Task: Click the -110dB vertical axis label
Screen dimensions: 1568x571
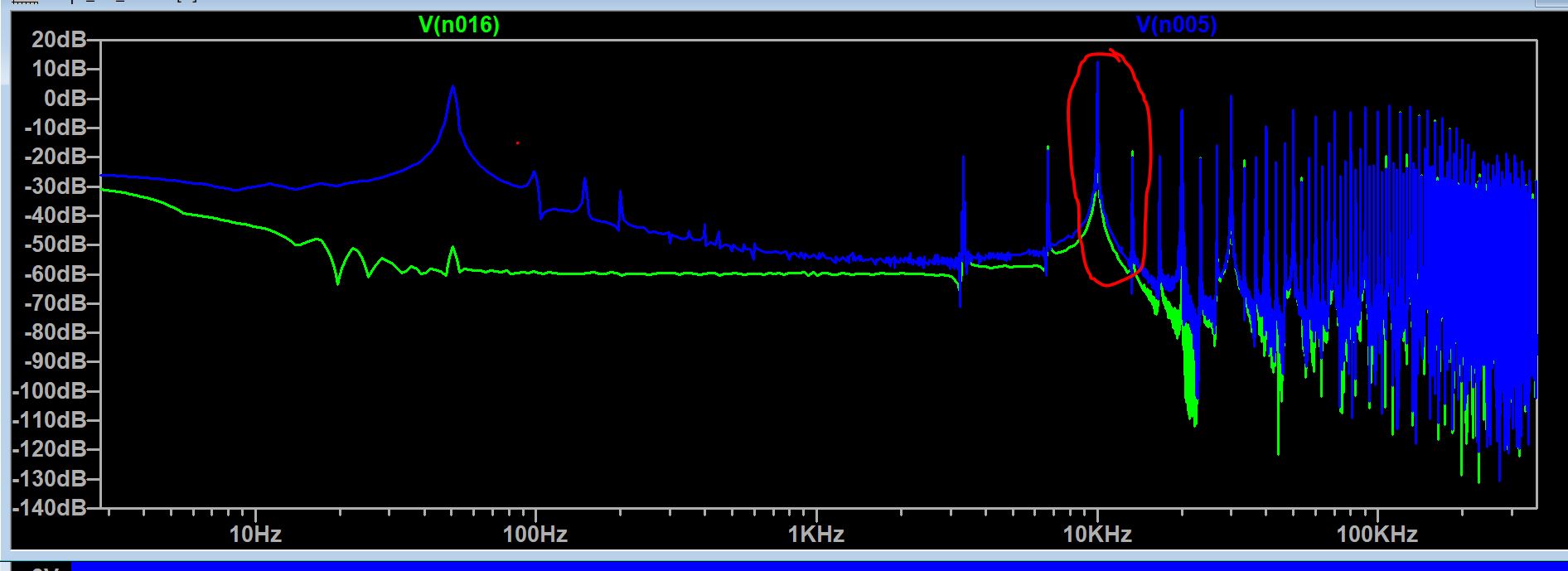Action: (50, 419)
